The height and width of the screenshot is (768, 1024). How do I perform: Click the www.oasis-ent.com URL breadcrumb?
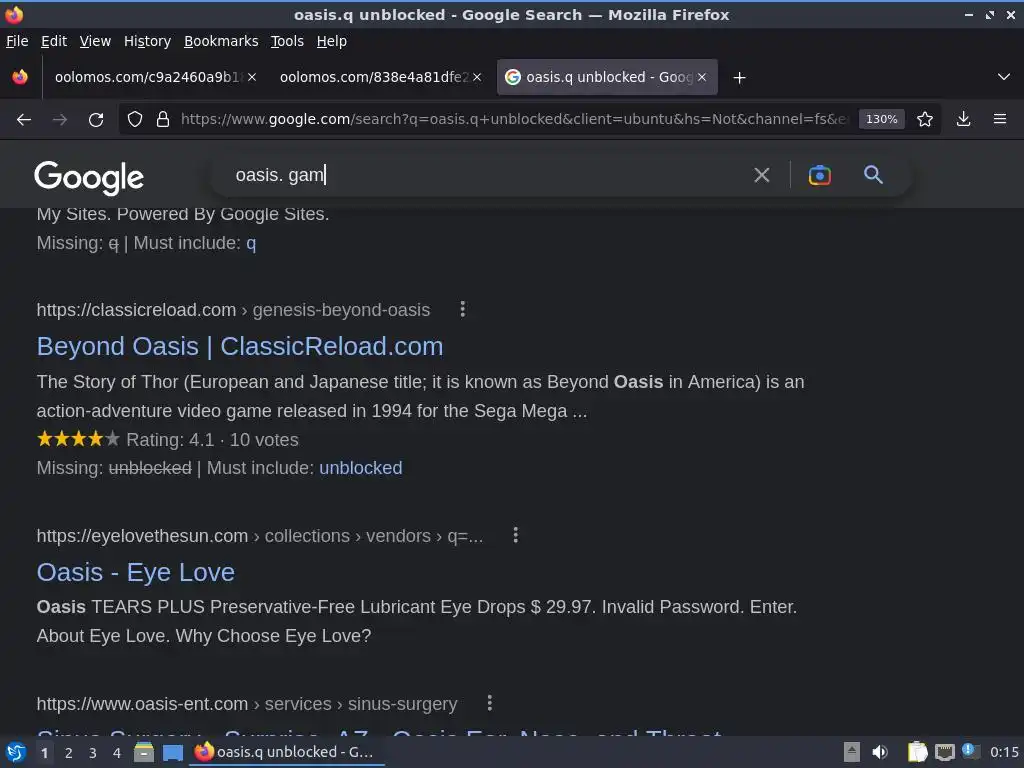tap(247, 704)
